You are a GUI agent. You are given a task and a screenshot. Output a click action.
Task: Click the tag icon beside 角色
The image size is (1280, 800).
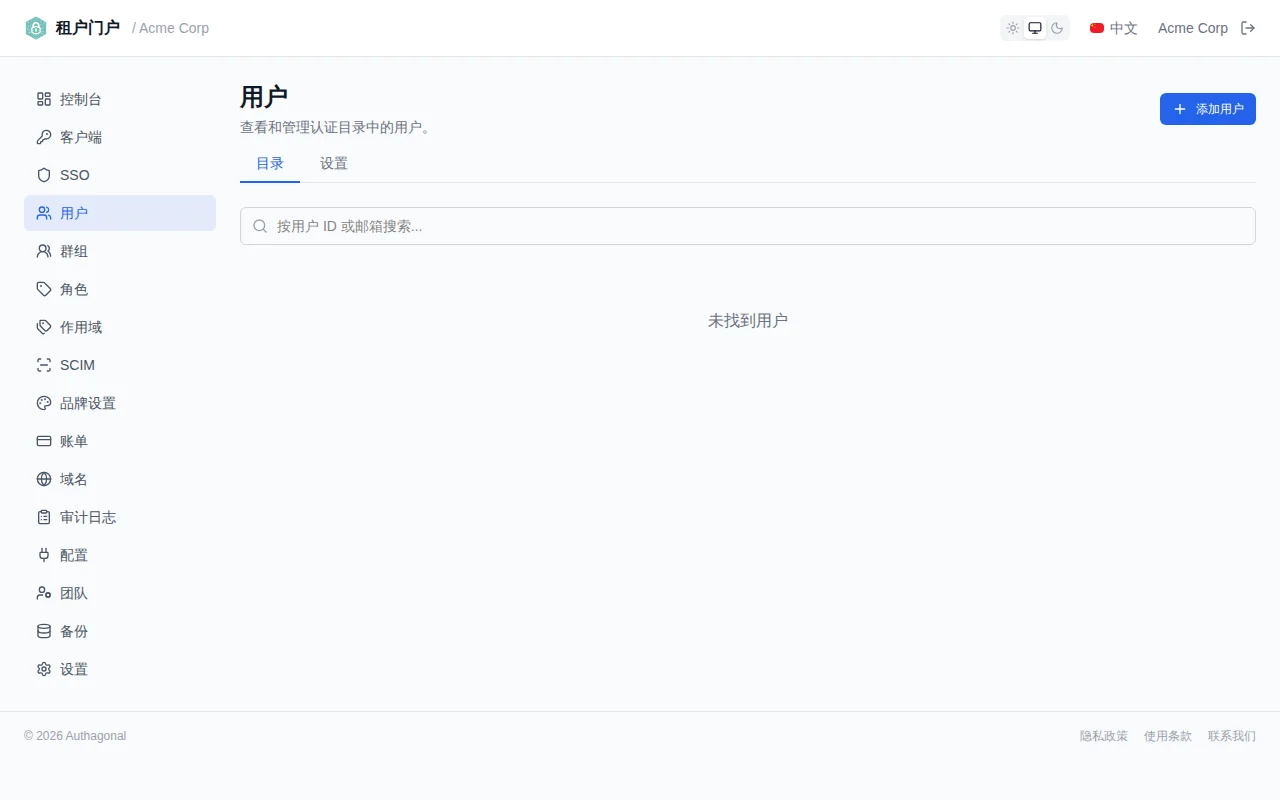(x=44, y=289)
